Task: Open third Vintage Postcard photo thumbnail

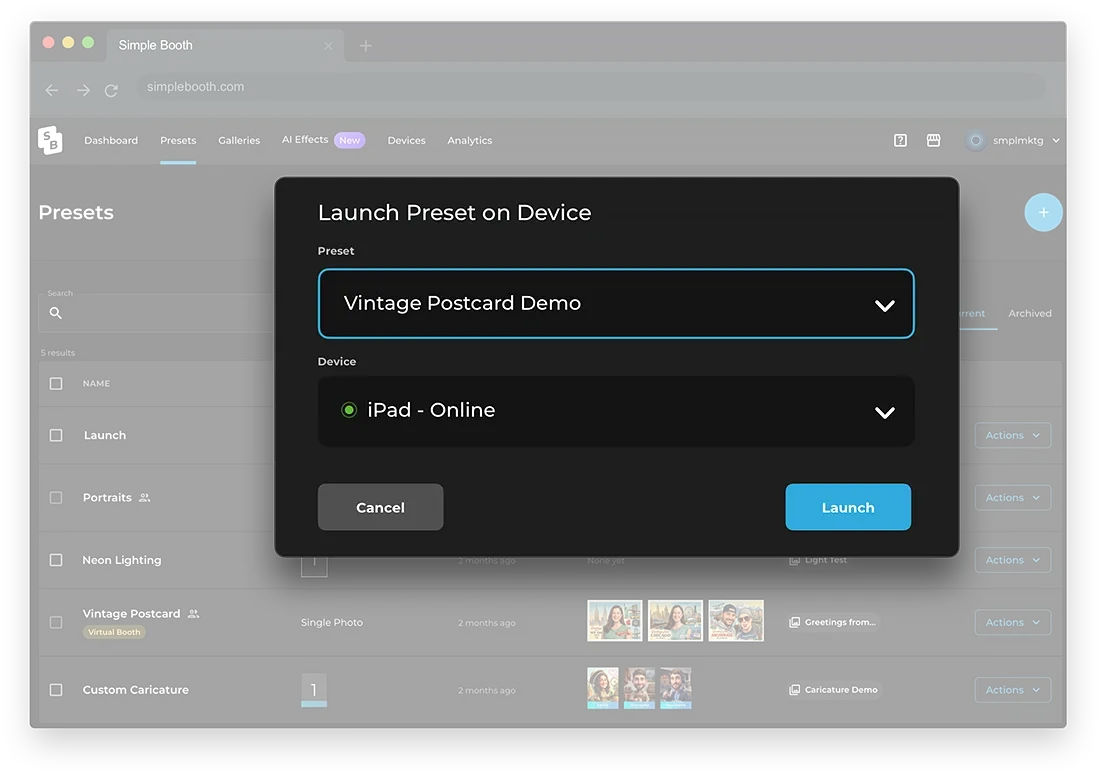Action: [x=736, y=620]
